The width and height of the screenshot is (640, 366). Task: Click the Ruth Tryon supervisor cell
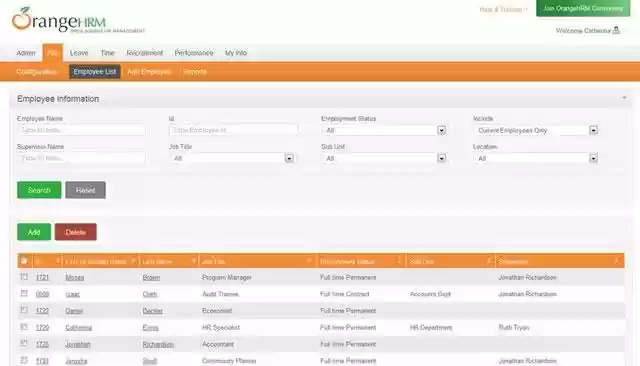(x=513, y=328)
